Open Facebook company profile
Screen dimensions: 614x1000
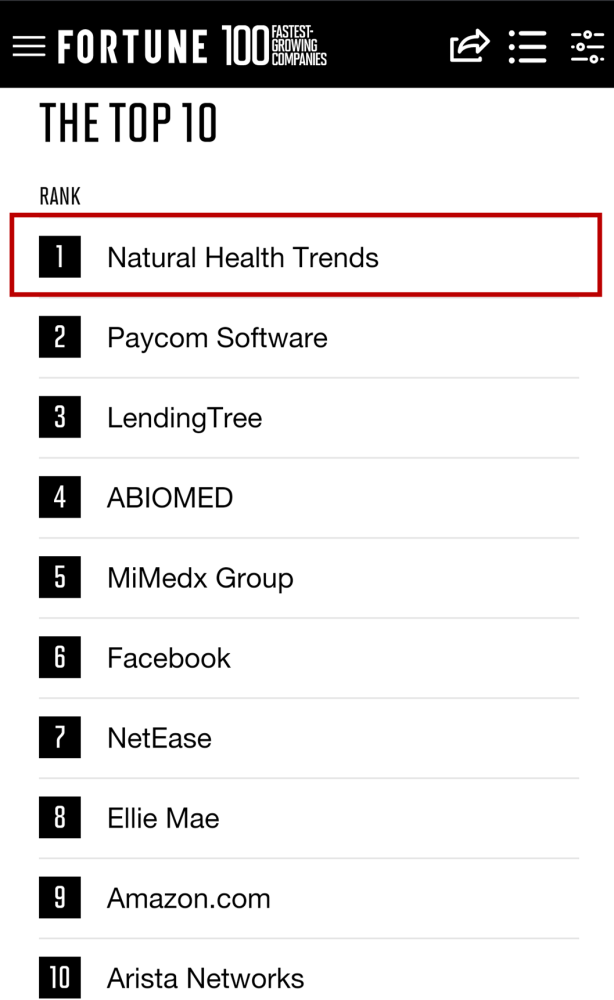tap(169, 658)
